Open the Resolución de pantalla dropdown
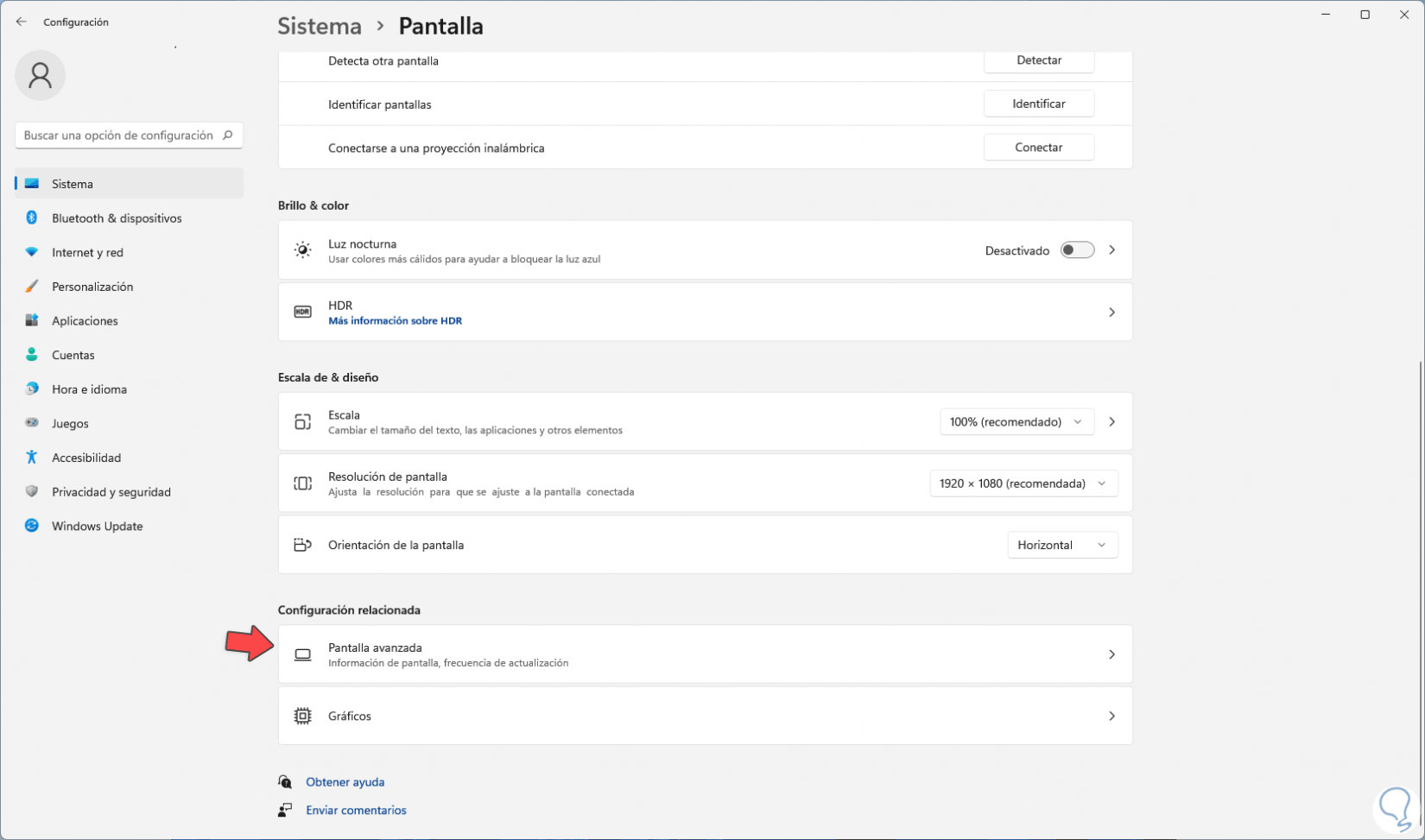The height and width of the screenshot is (840, 1425). click(x=1023, y=483)
